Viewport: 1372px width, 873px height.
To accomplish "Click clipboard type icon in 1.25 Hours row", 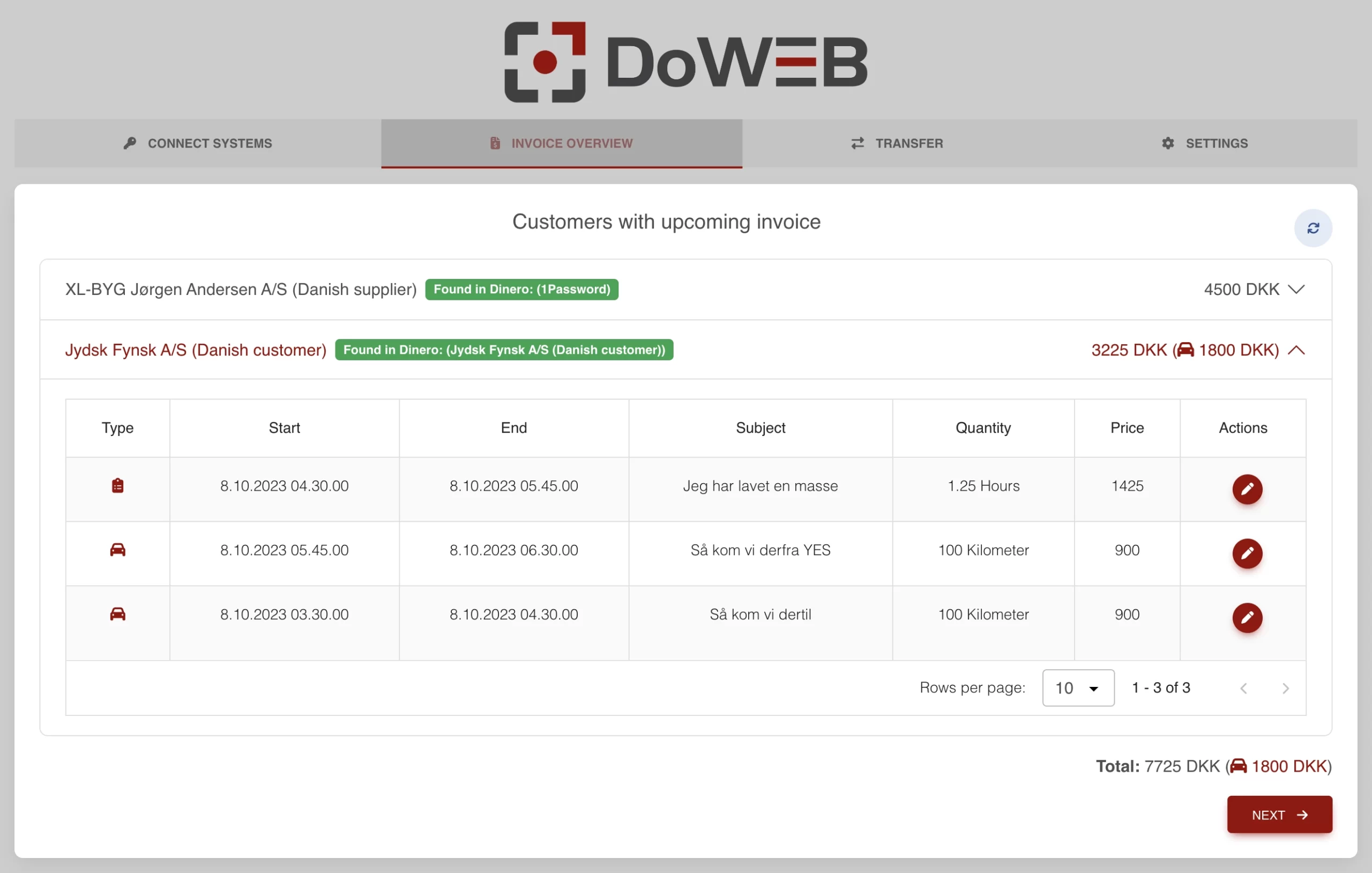I will click(x=117, y=486).
